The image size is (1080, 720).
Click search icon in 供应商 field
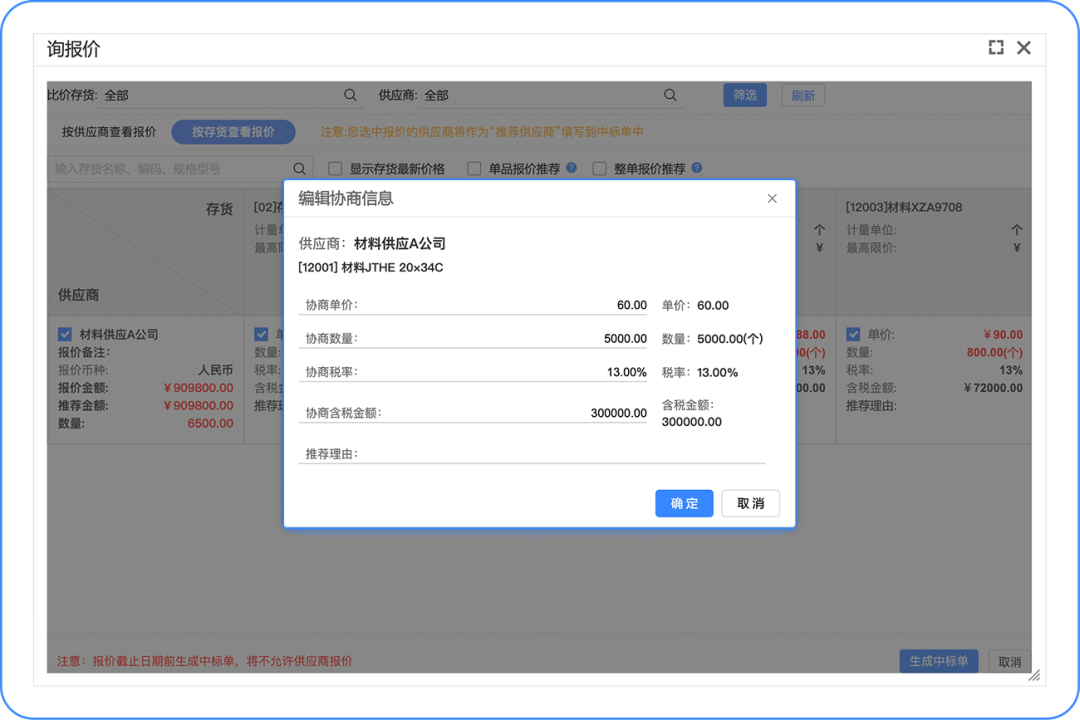click(670, 95)
